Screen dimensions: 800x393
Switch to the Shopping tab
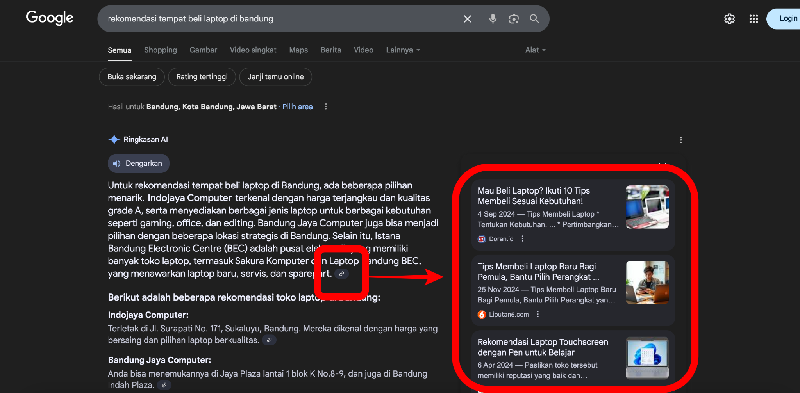pos(160,50)
